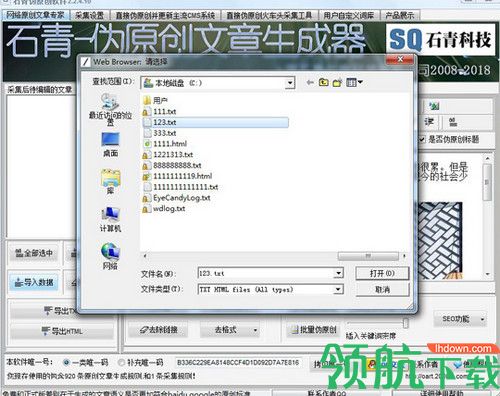
Task: Expand 查找范围 drive dropdown
Action: click(x=290, y=83)
